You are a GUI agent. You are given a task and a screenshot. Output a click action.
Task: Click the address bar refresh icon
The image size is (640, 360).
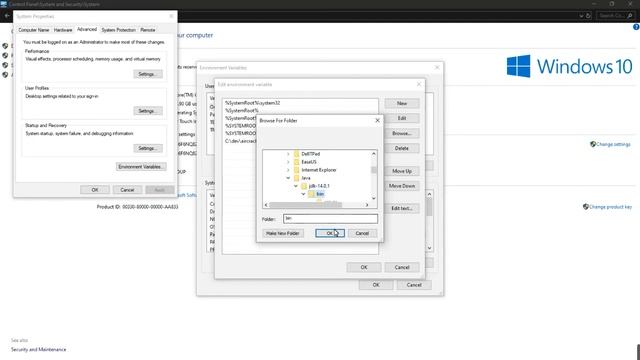589,16
